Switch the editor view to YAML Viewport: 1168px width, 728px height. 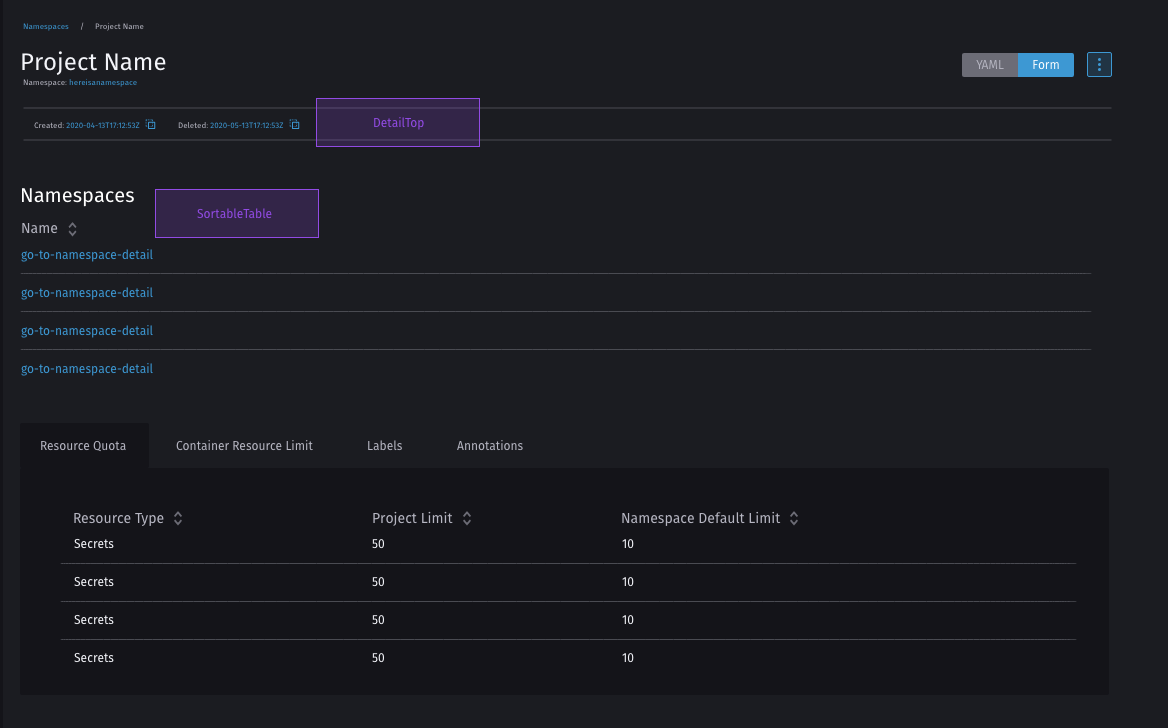[x=989, y=64]
